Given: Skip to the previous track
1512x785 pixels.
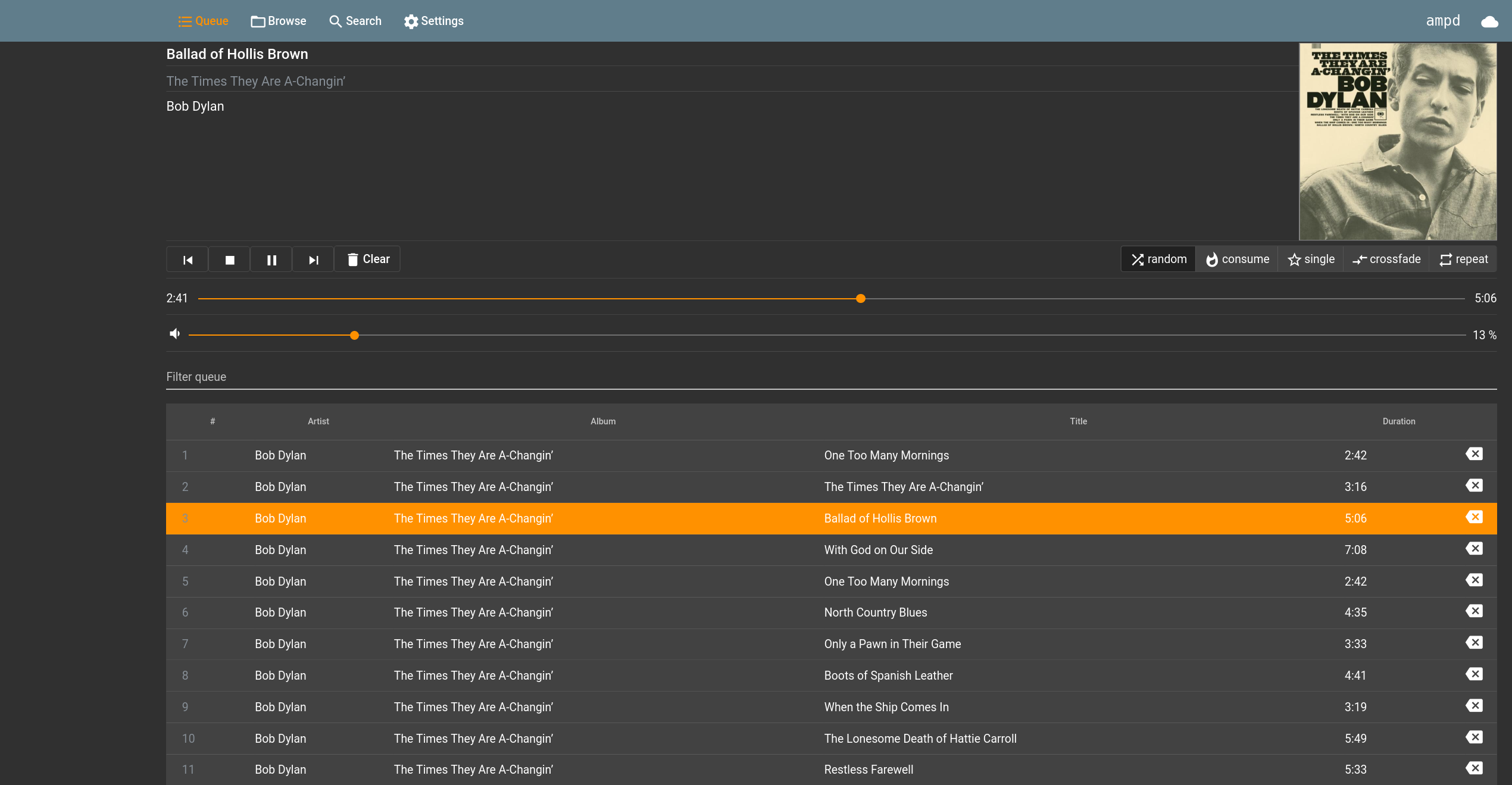Looking at the screenshot, I should point(188,259).
